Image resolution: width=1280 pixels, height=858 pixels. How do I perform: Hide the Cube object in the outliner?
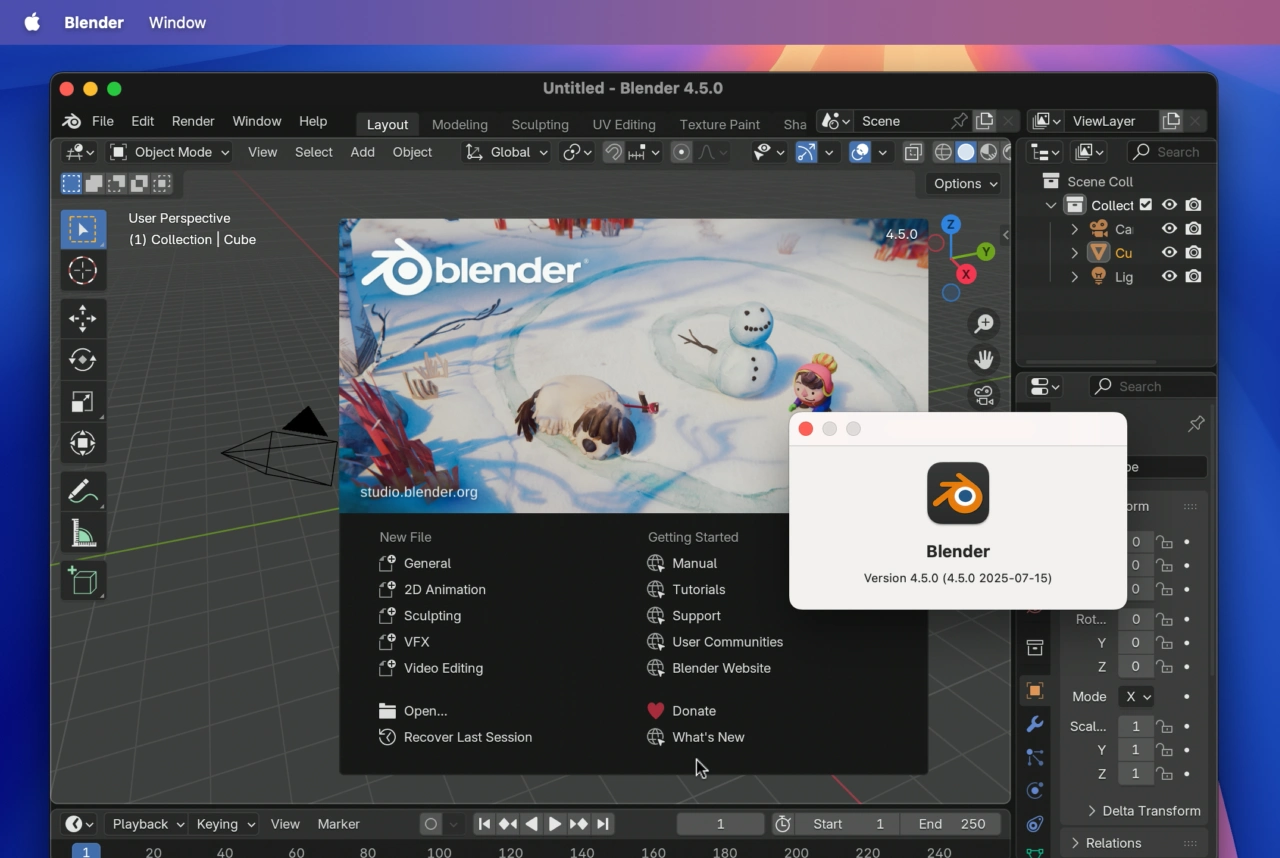(1170, 252)
